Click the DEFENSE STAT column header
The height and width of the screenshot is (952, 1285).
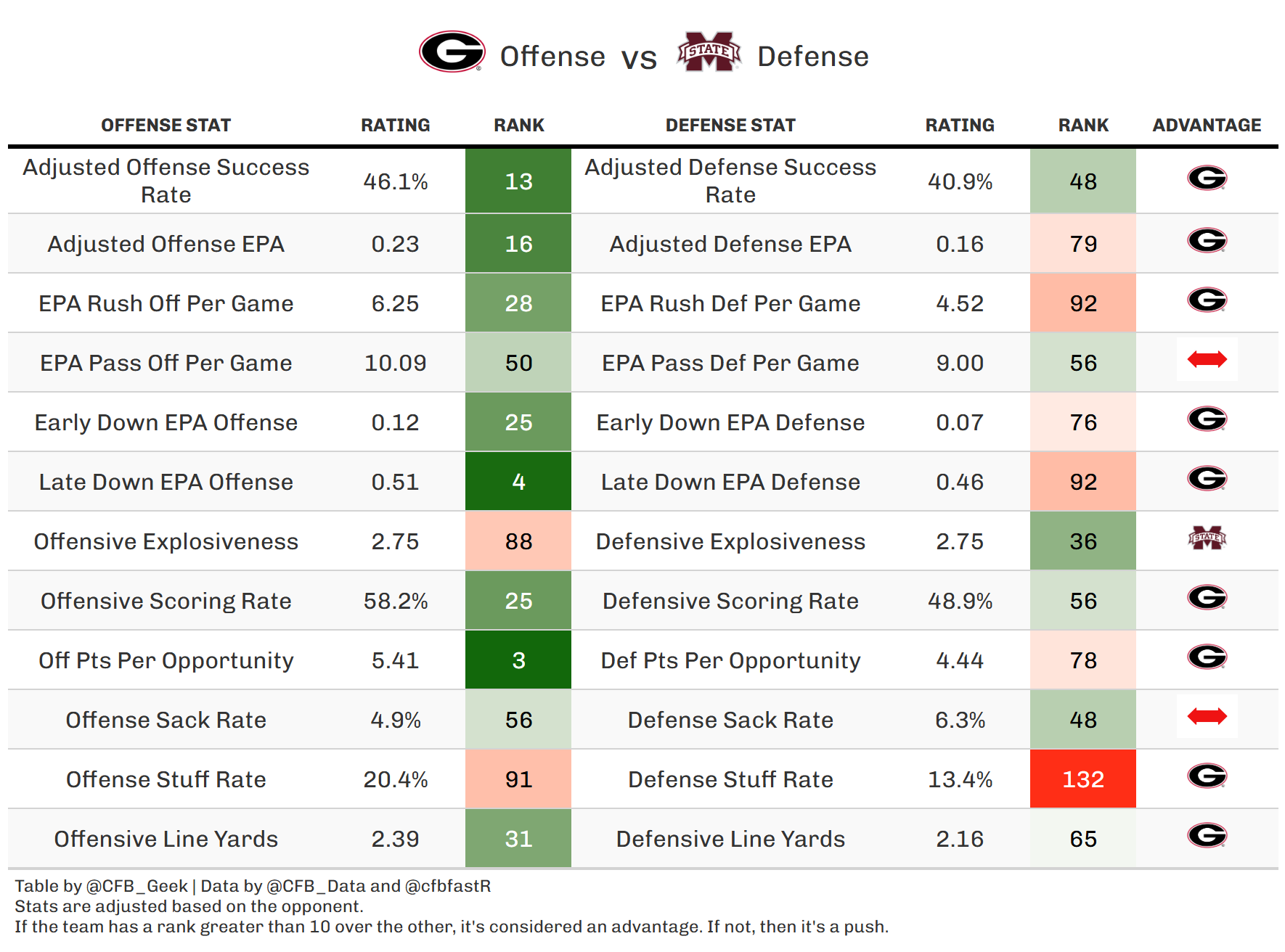click(730, 126)
